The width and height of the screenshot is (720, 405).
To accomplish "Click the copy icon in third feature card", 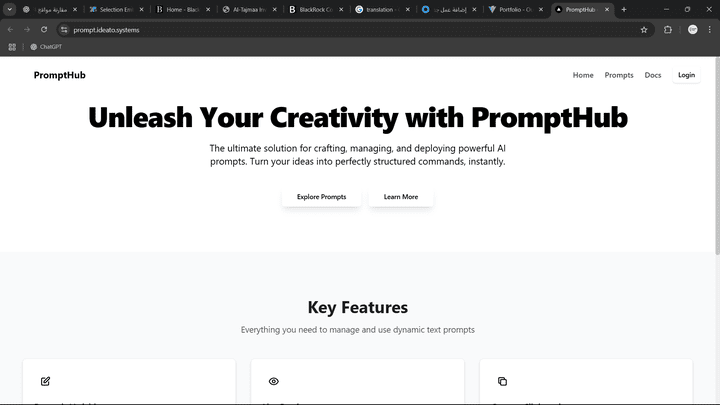I will (x=502, y=381).
